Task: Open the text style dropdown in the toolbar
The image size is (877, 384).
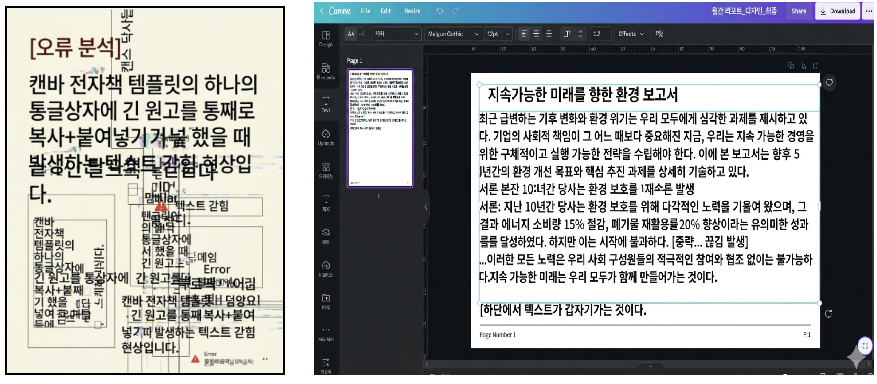Action: click(396, 34)
